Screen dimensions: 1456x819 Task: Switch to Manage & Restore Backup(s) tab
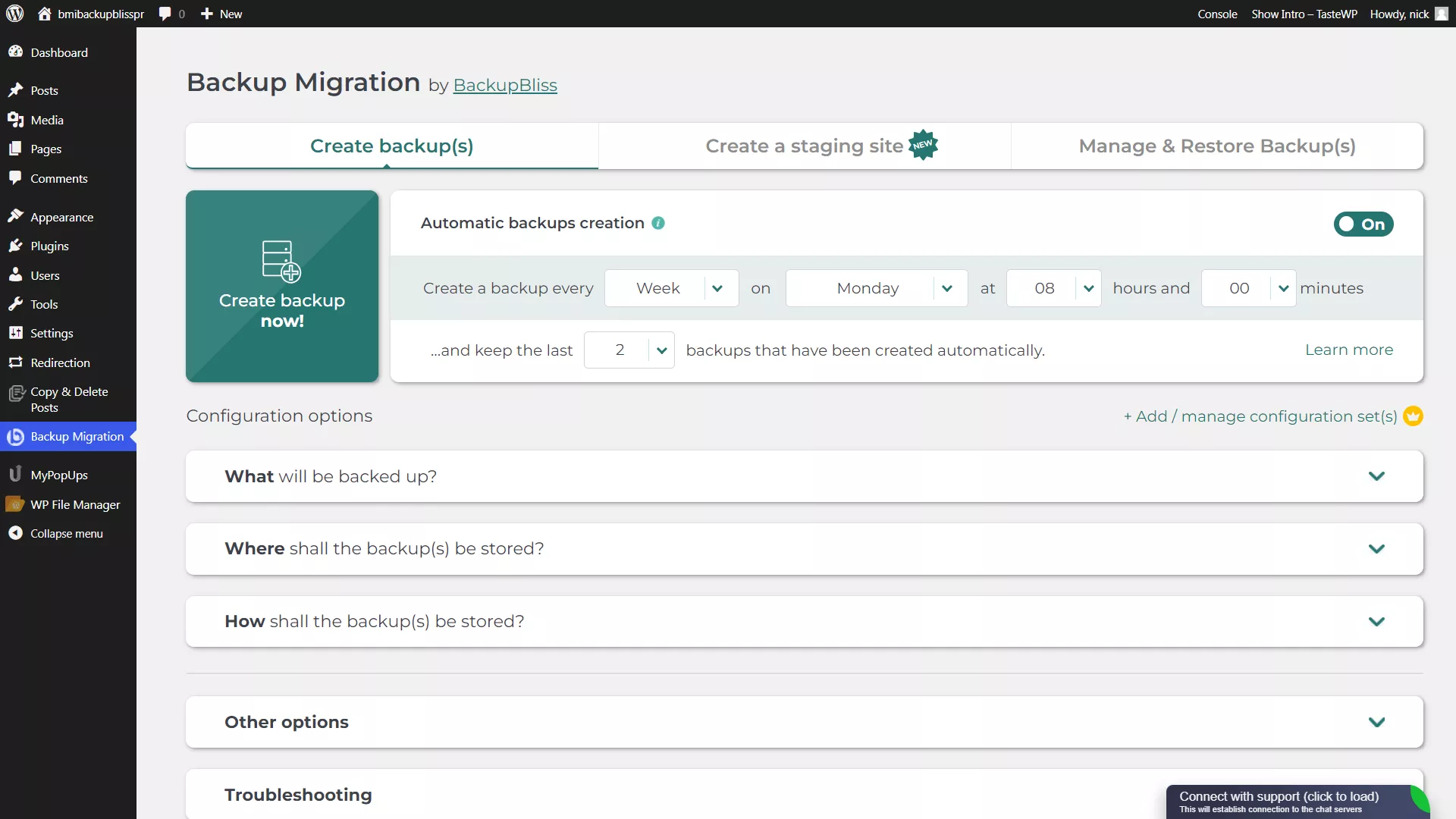coord(1216,146)
